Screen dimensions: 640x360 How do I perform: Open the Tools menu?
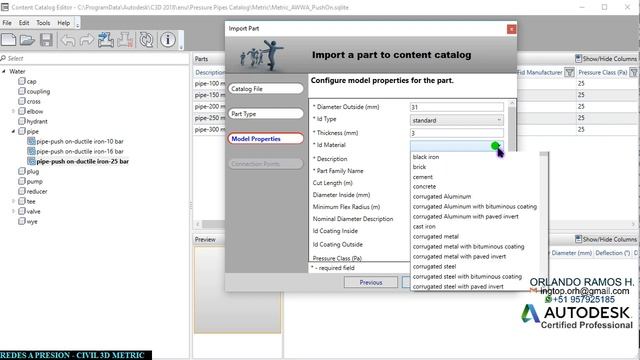[x=43, y=23]
